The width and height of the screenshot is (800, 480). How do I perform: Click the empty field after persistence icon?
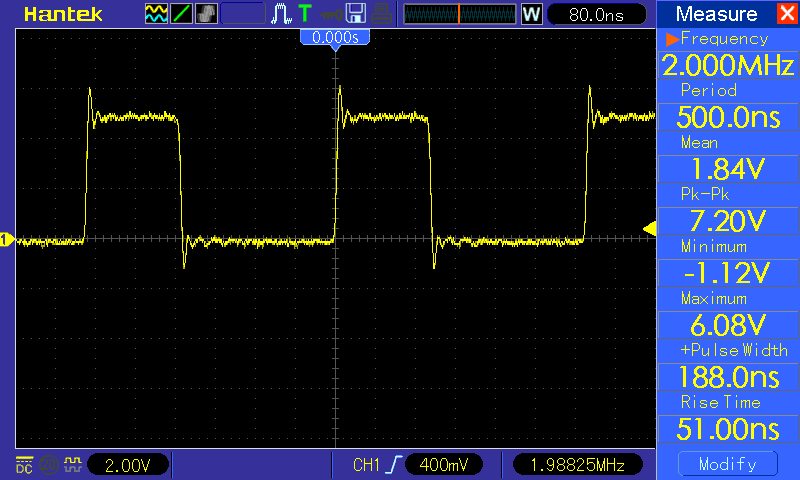(243, 14)
